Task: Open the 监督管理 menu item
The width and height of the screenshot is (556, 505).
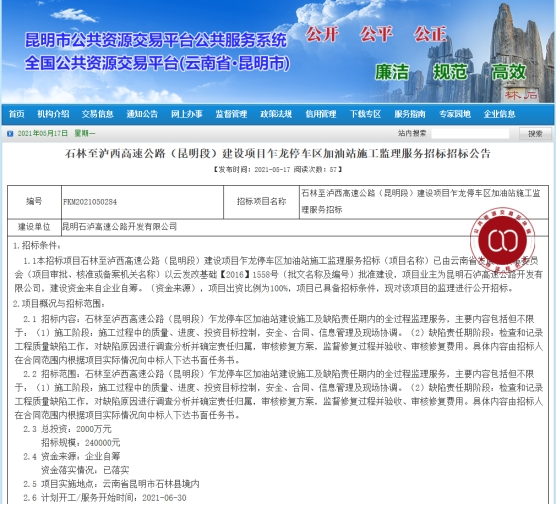Action: (232, 114)
